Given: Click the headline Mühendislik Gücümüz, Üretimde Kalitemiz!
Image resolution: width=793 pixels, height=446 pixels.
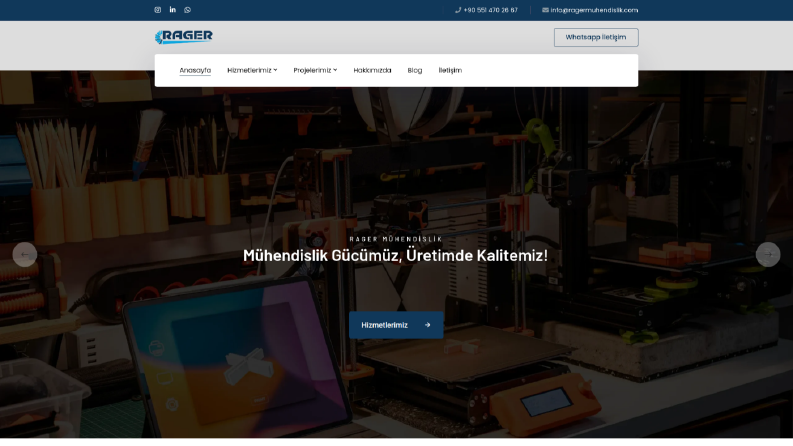Looking at the screenshot, I should (x=395, y=255).
